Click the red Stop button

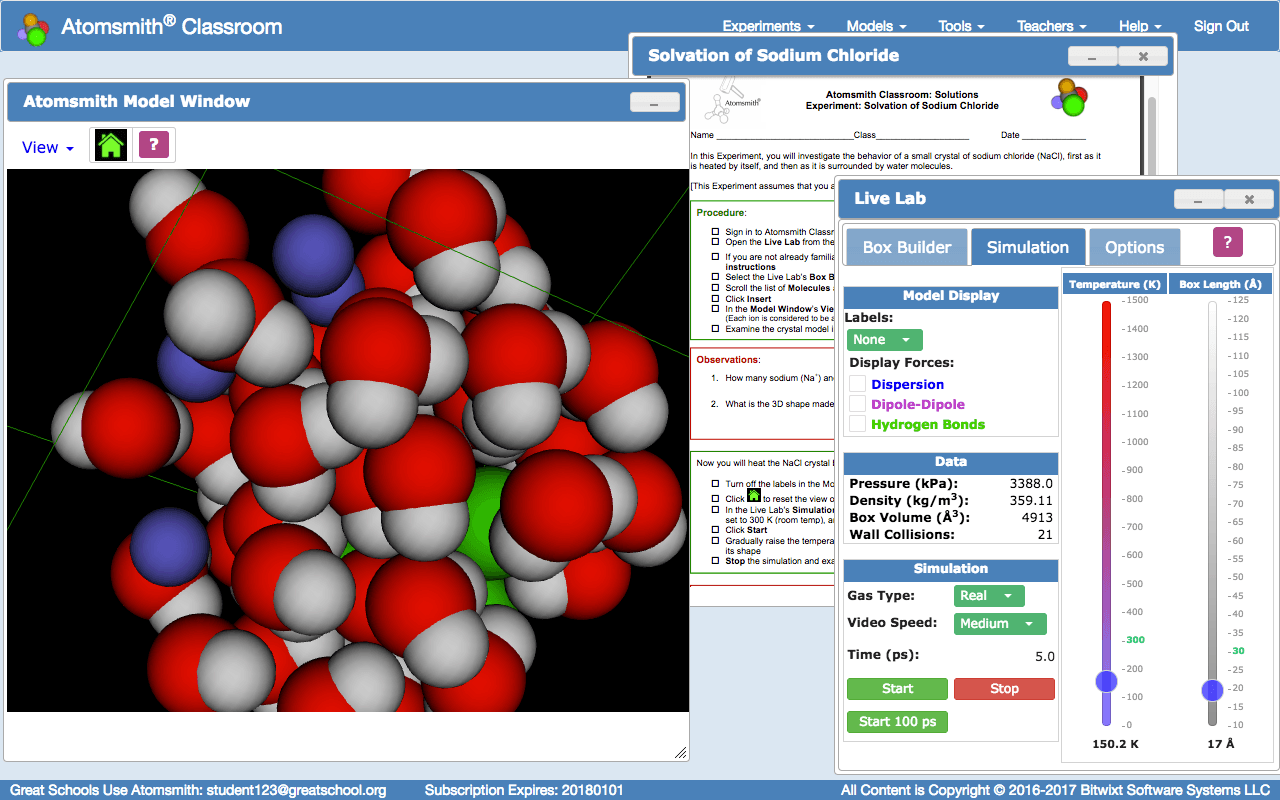pos(1004,689)
